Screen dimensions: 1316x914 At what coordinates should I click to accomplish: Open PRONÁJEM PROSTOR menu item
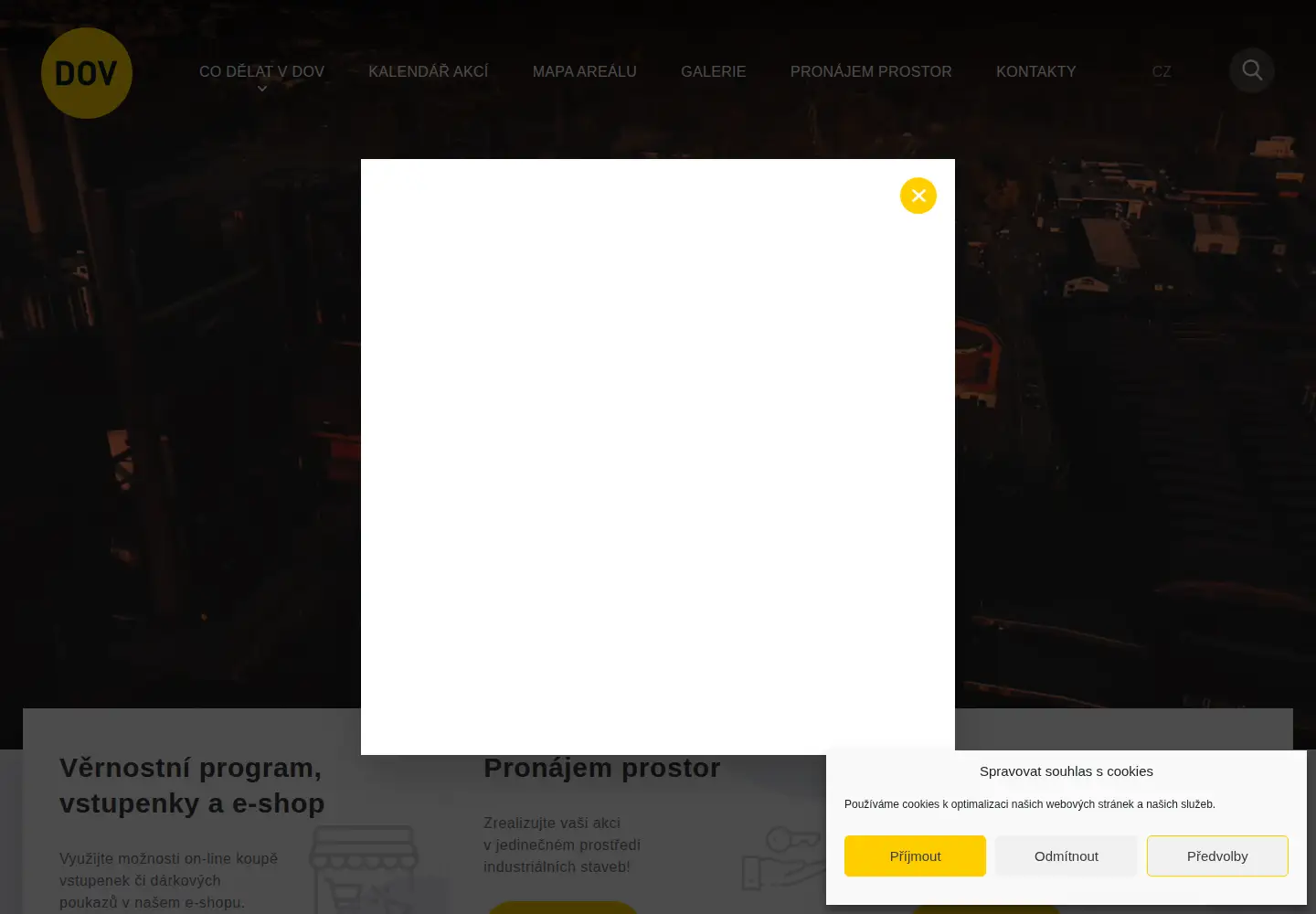point(871,71)
